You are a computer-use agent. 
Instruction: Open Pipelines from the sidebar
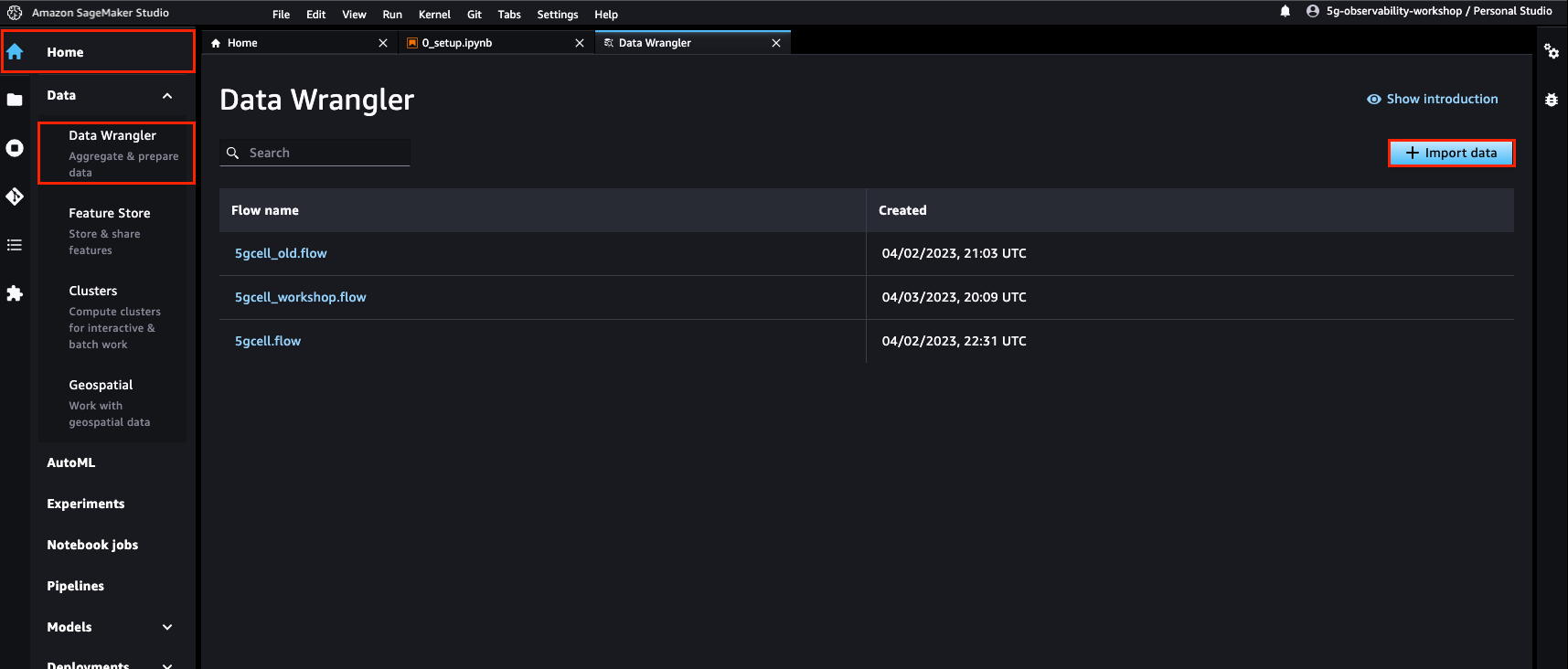coord(76,586)
